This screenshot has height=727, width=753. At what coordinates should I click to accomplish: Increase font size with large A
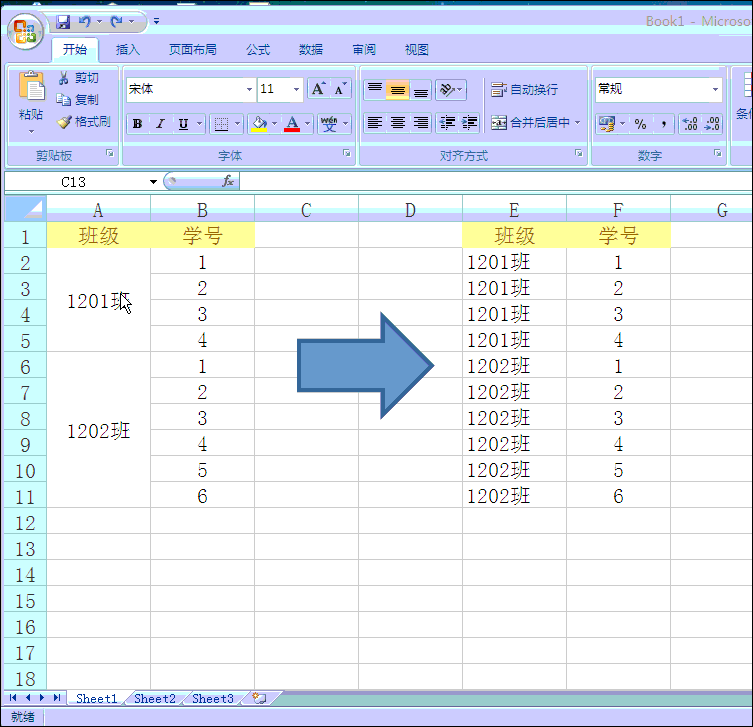coord(318,89)
